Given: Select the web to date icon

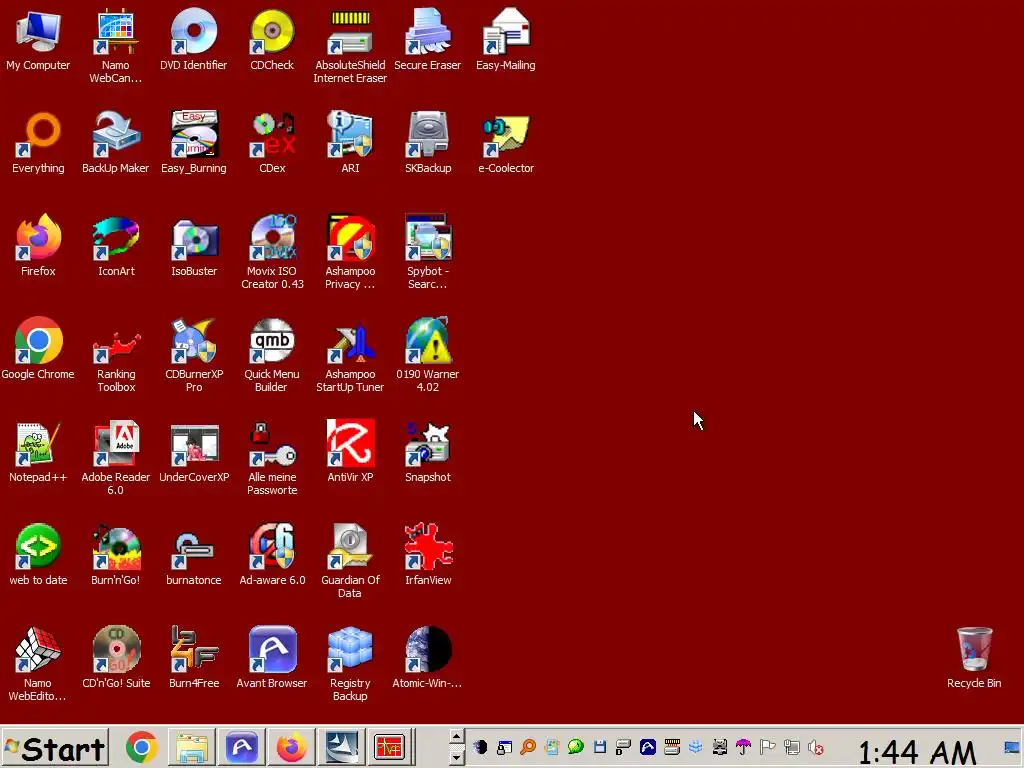Looking at the screenshot, I should [x=38, y=555].
